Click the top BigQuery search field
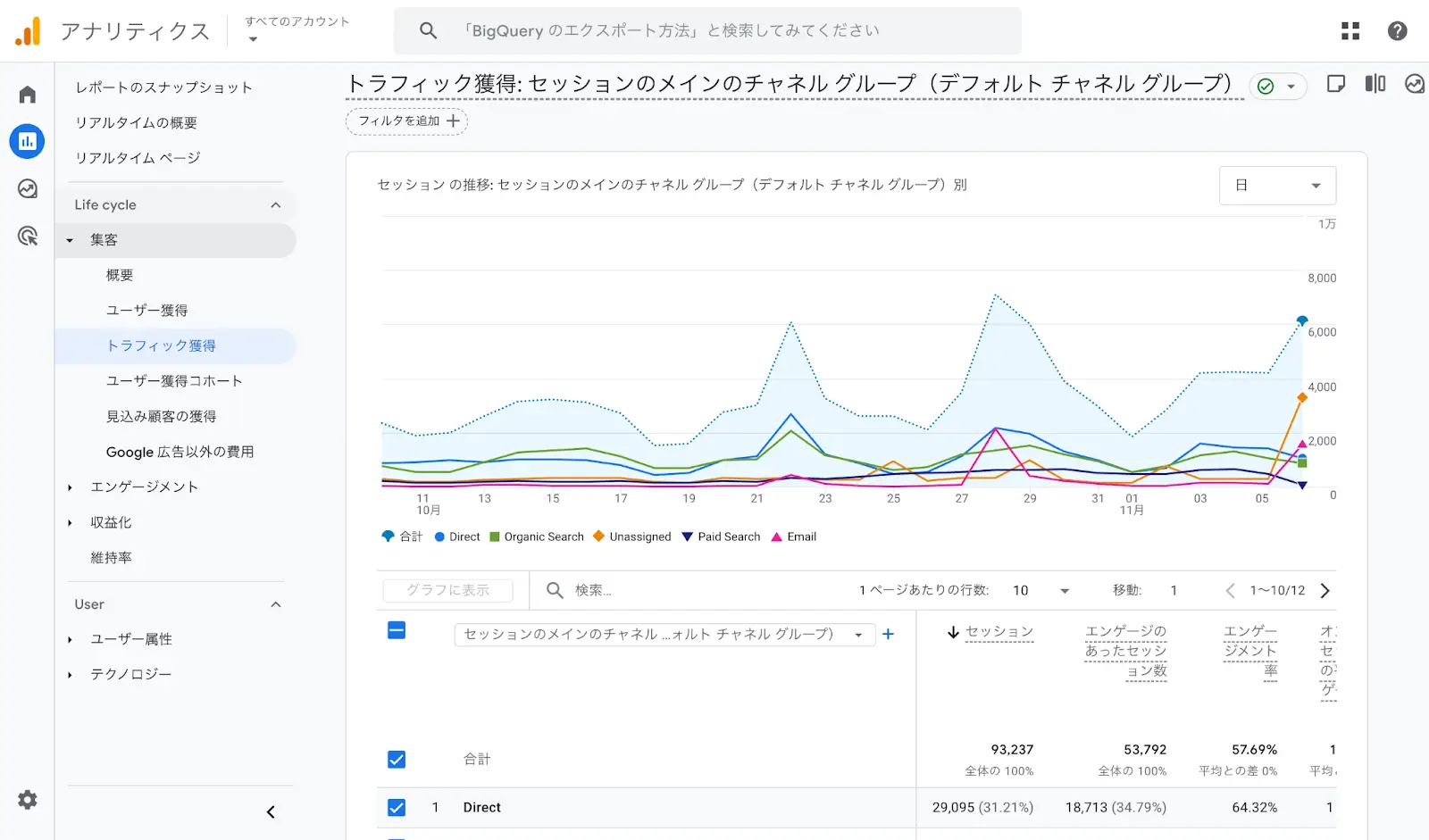Viewport: 1429px width, 840px height. click(x=706, y=31)
